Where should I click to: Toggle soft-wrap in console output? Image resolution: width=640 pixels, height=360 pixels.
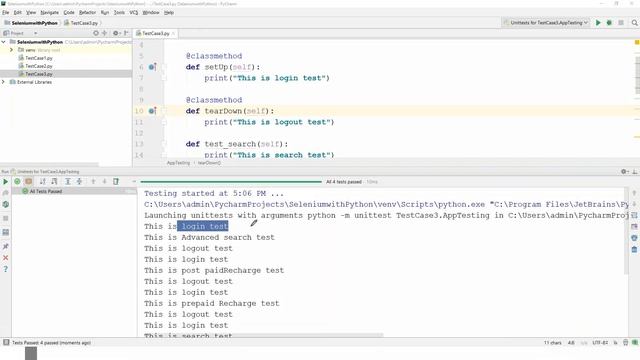click(634, 215)
